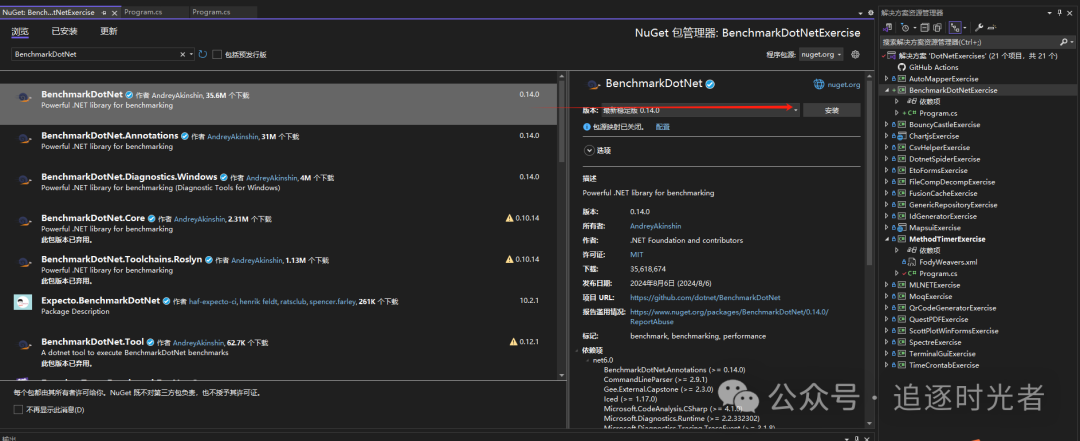Viewport: 1080px width, 441px height.
Task: Open the Program.cs tab adjacent to NuGet tab
Action: point(153,12)
